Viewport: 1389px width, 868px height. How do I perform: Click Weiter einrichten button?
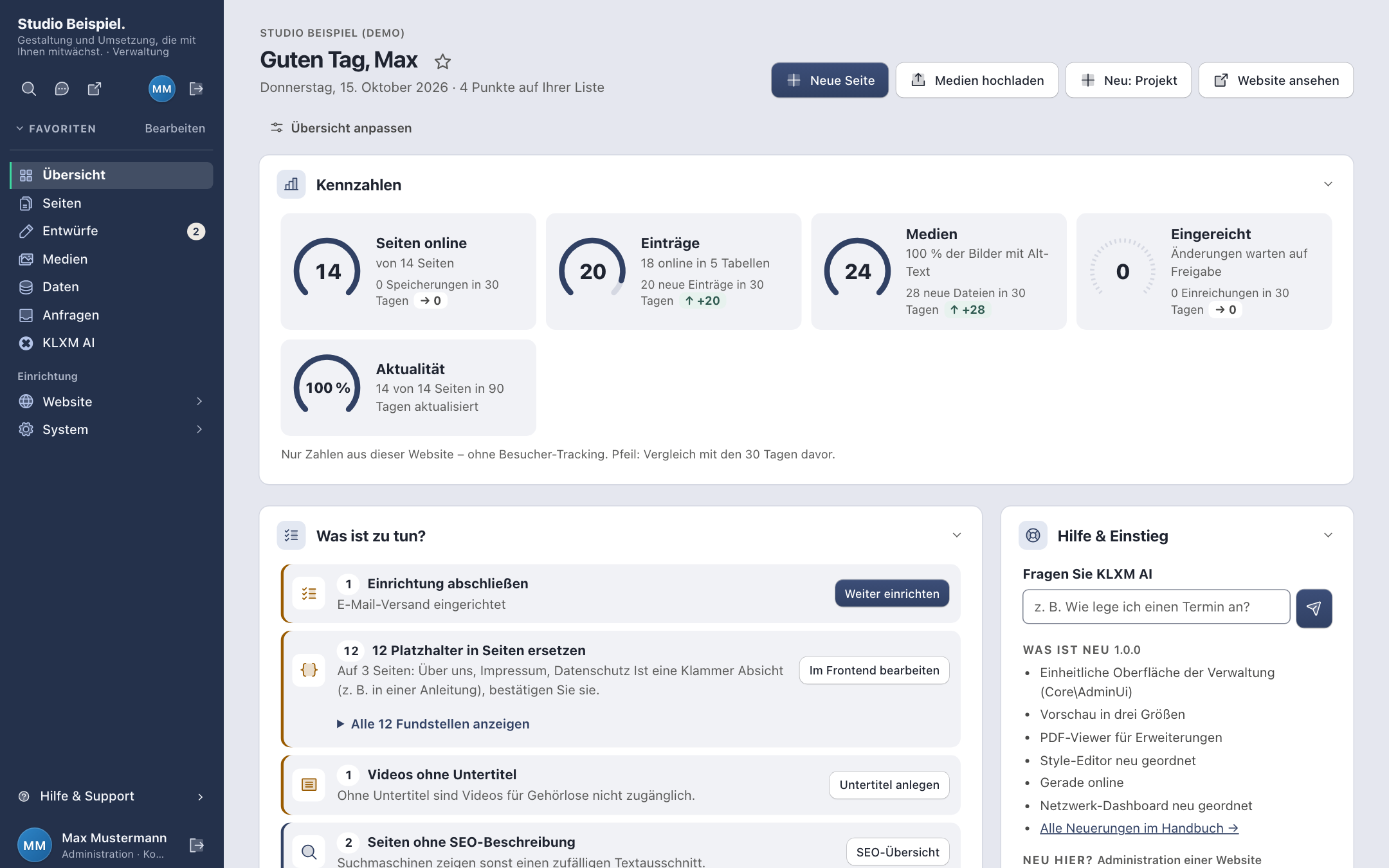click(892, 593)
